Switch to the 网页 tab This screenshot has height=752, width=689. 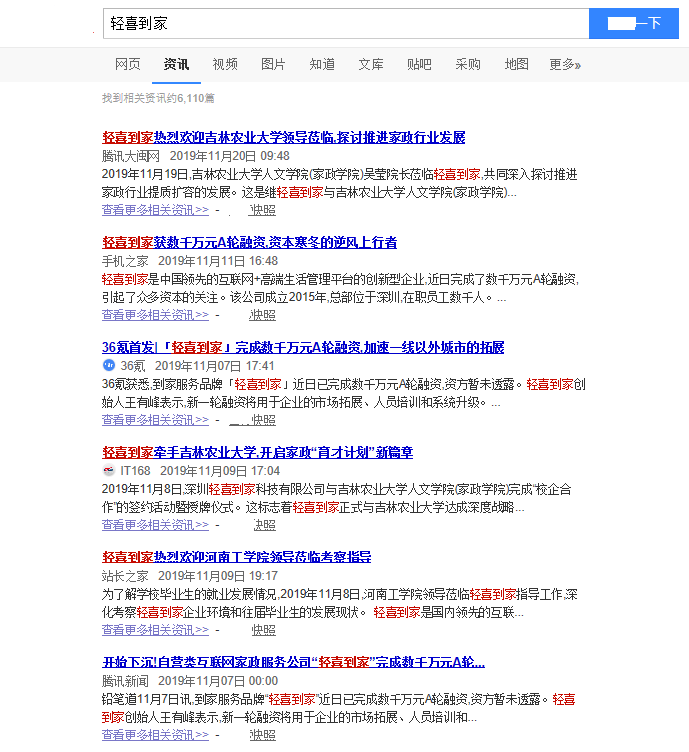coord(128,65)
